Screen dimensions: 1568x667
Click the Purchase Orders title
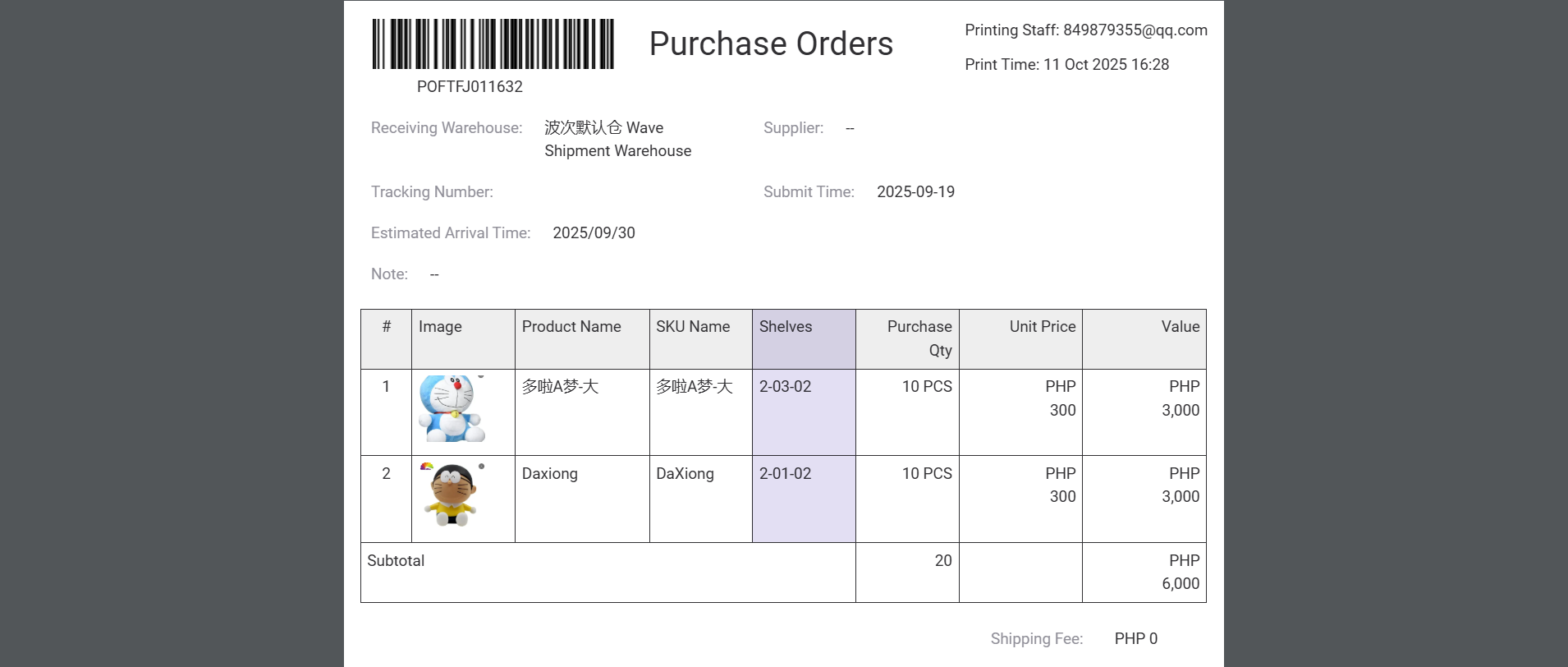(x=771, y=44)
